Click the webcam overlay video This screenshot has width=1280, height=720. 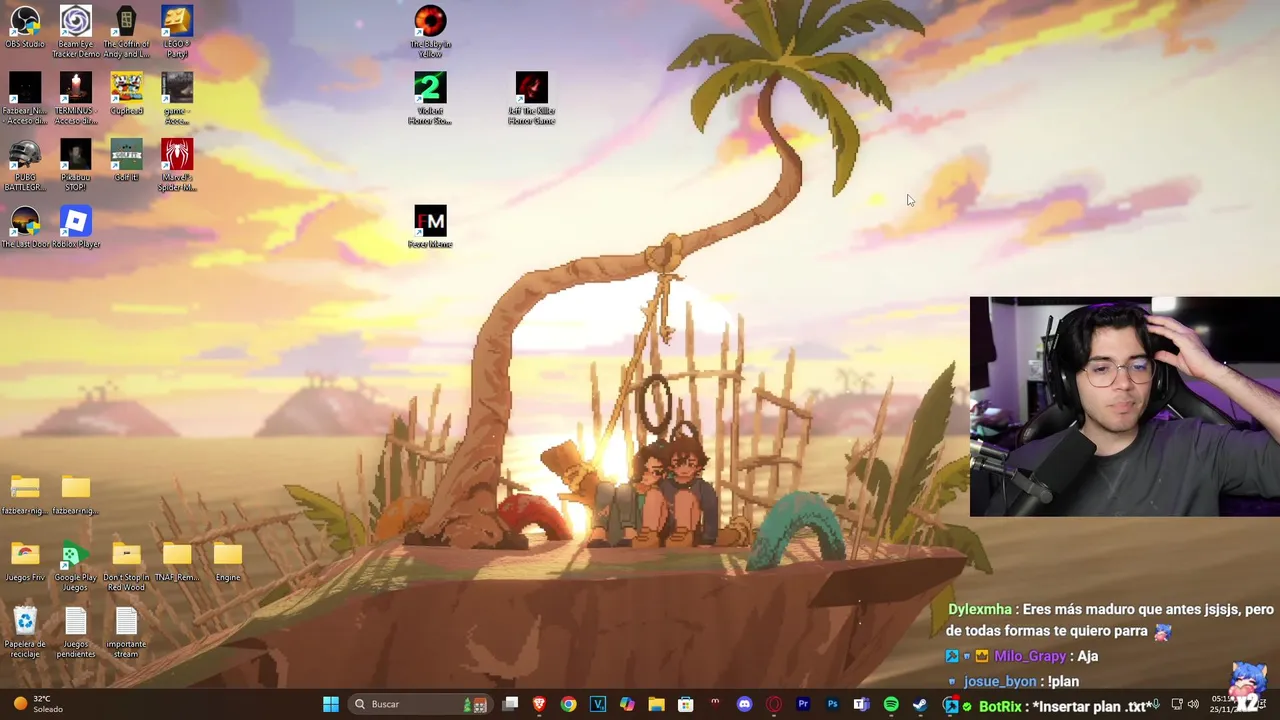(x=1124, y=406)
